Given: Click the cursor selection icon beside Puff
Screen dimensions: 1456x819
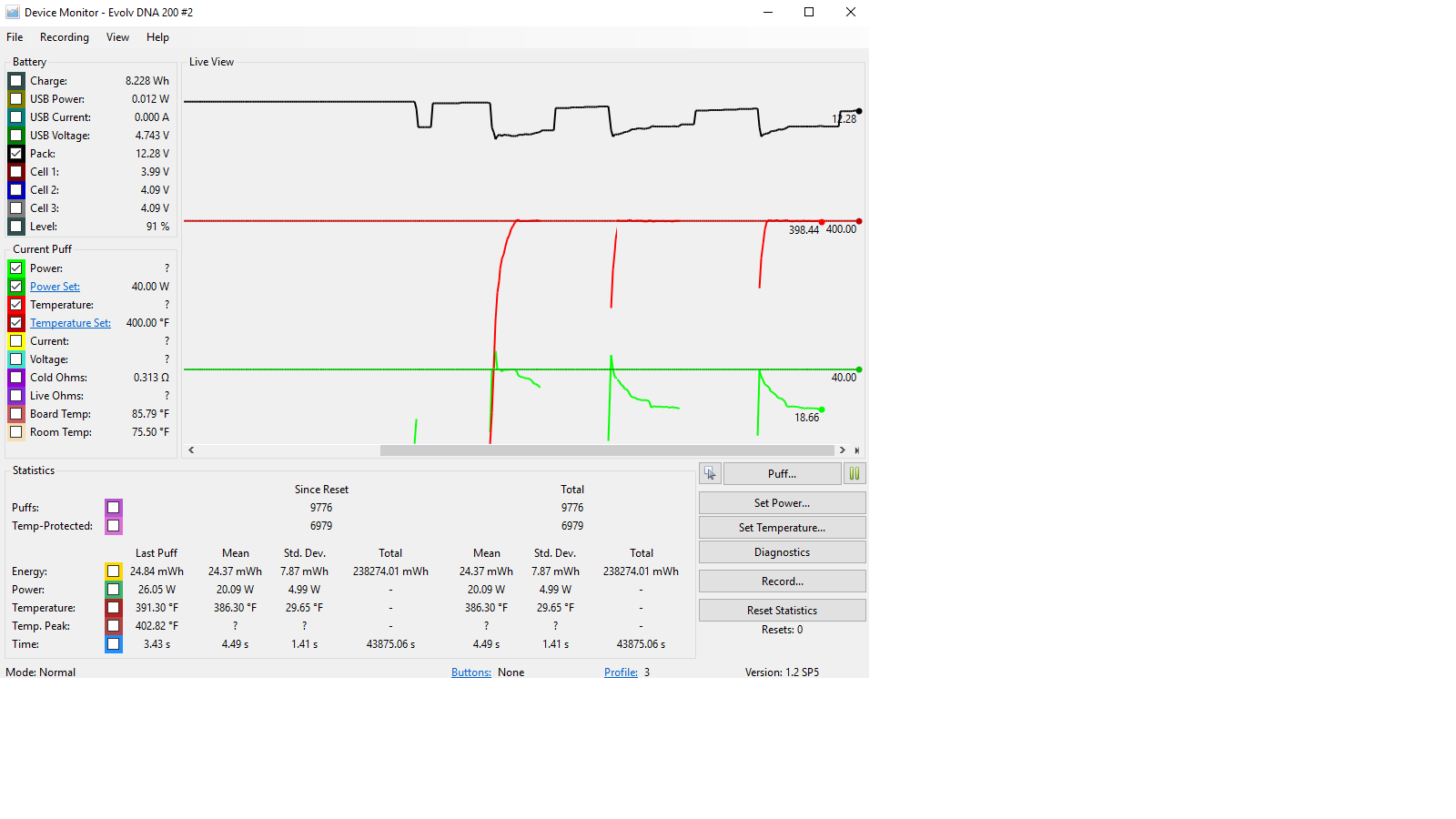Looking at the screenshot, I should (710, 473).
